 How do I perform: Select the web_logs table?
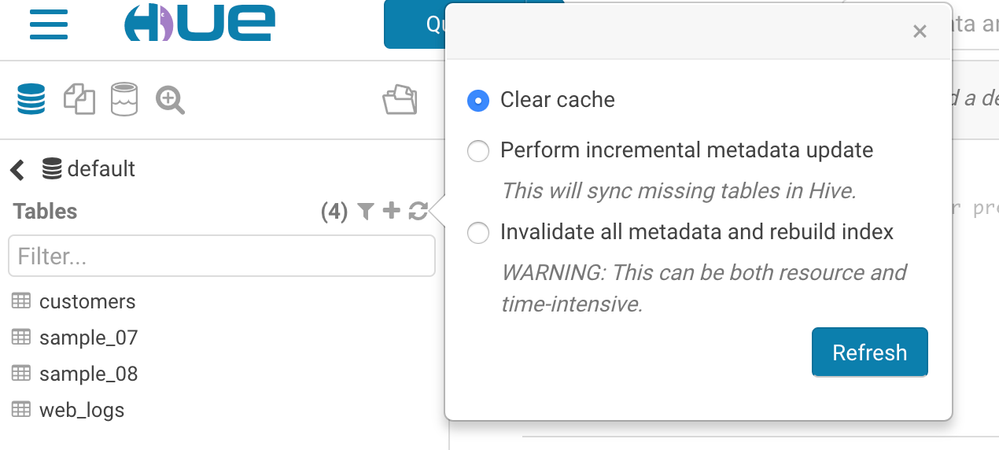pos(81,410)
